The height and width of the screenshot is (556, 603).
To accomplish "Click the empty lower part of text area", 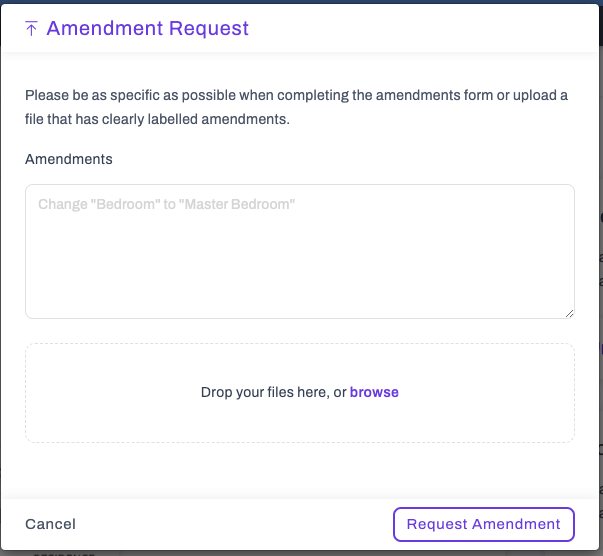I will [300, 277].
